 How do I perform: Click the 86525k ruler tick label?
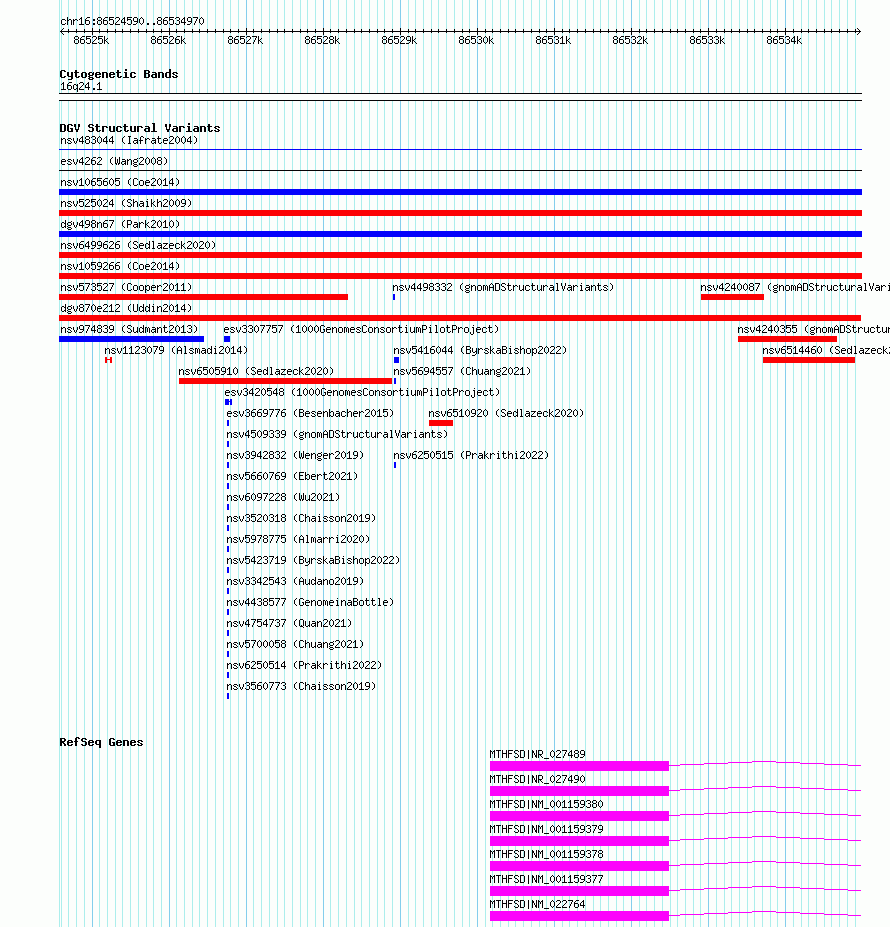pos(91,40)
